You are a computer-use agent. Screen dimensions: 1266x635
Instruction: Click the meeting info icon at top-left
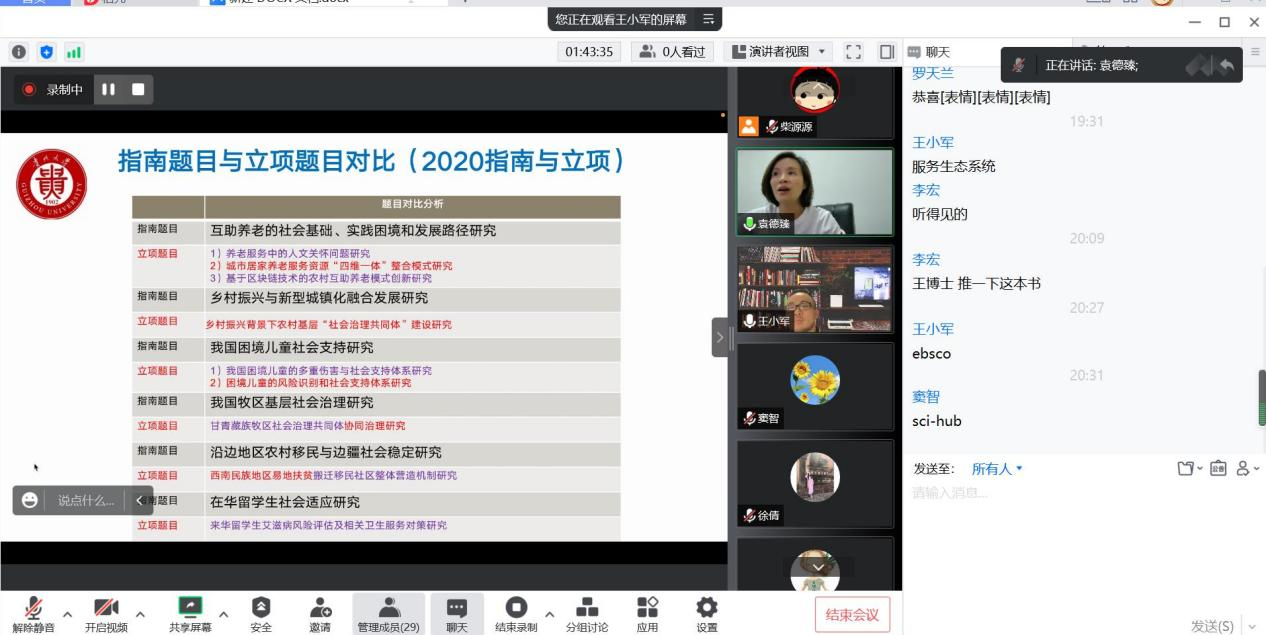[x=19, y=51]
